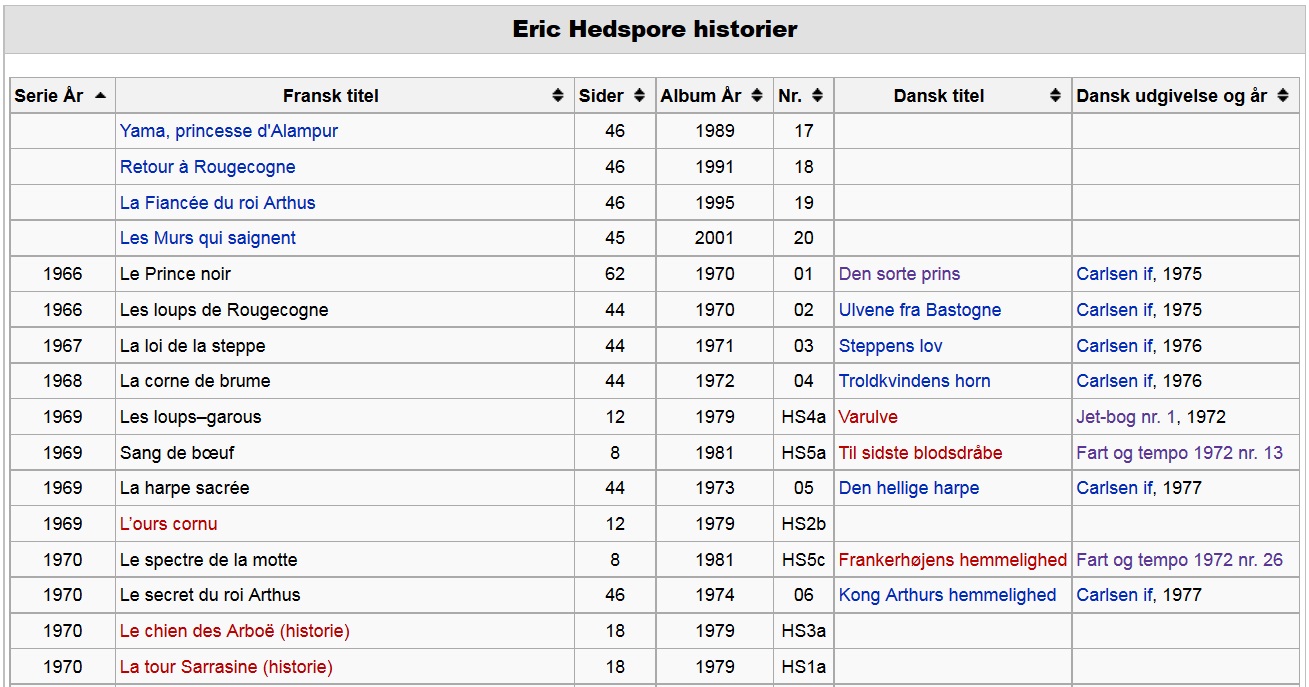Sort table by Serie År column arrow
Screen dimensions: 1309x687
tap(100, 96)
